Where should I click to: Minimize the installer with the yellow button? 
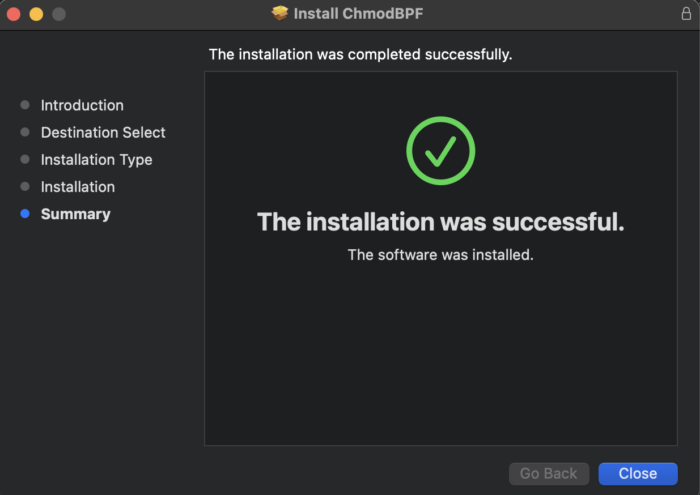click(x=36, y=14)
